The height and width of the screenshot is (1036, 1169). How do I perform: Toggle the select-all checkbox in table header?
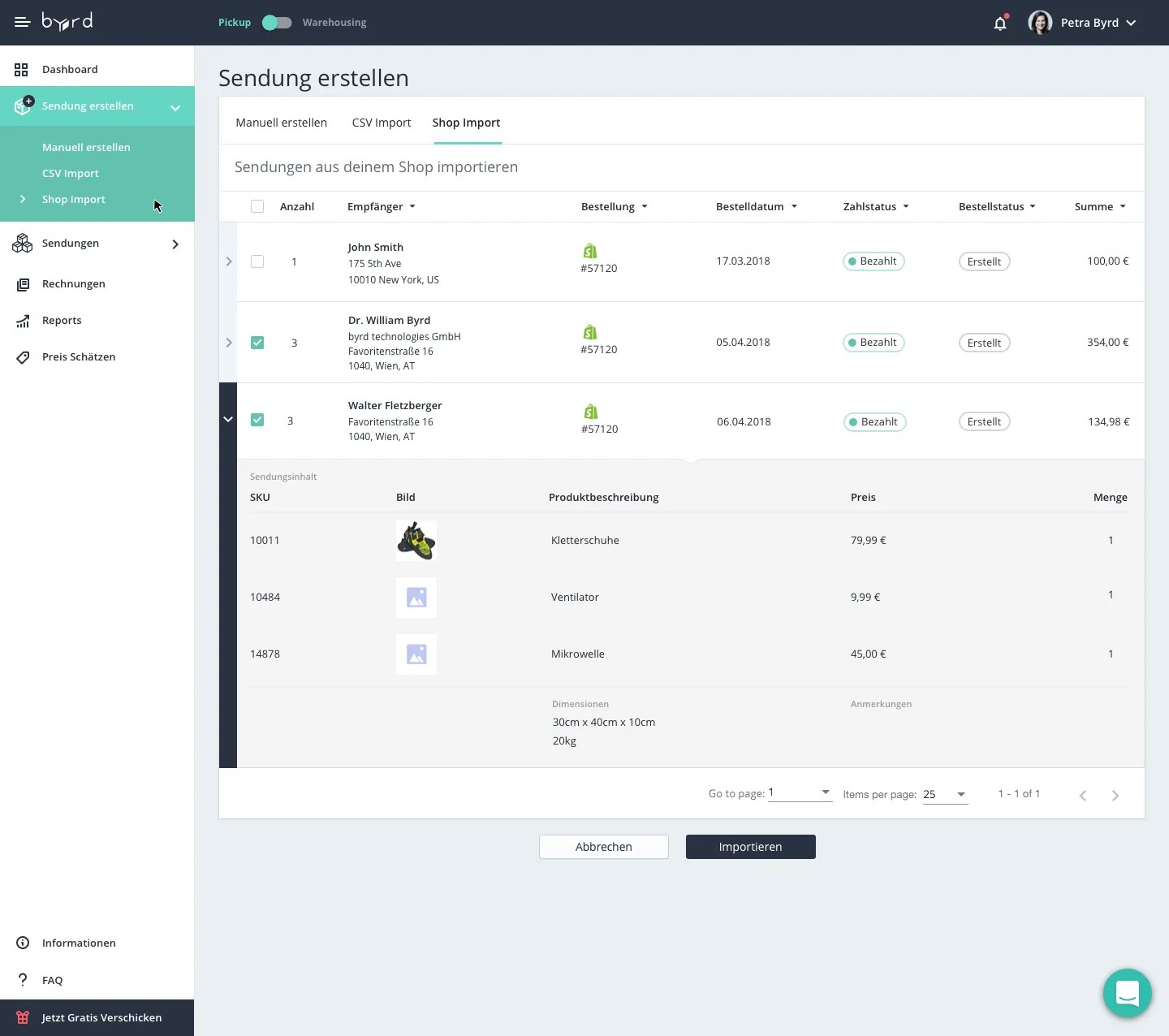coord(257,206)
